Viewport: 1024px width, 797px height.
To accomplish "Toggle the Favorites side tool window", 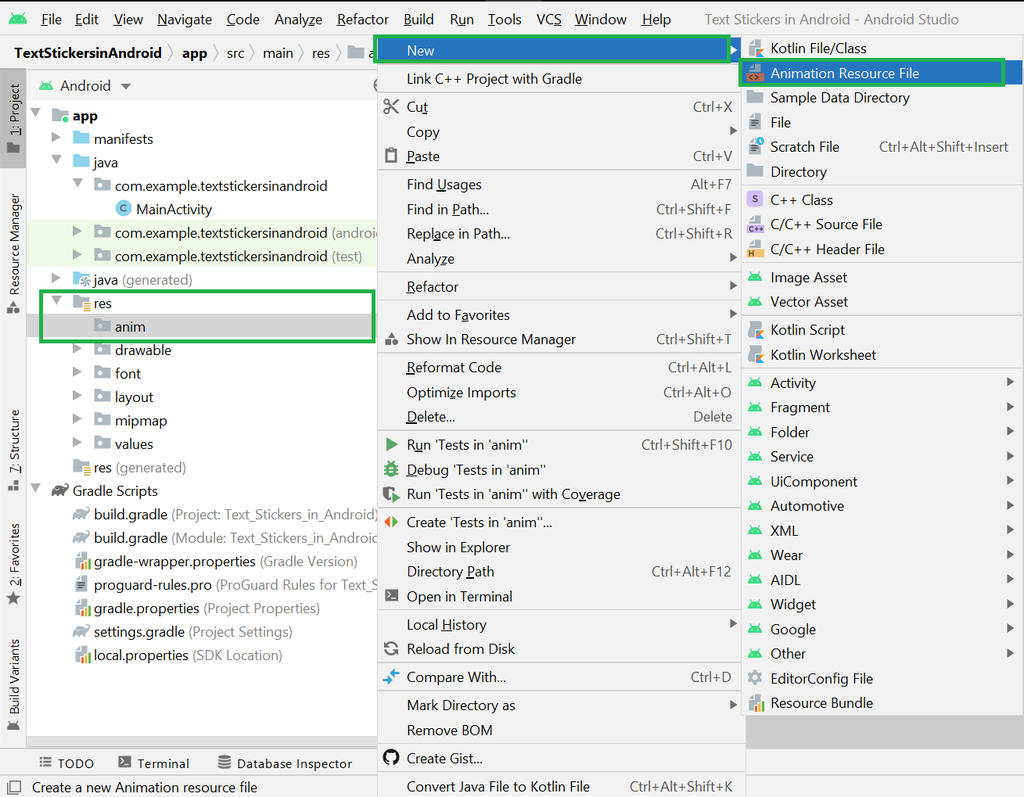I will pyautogui.click(x=14, y=563).
